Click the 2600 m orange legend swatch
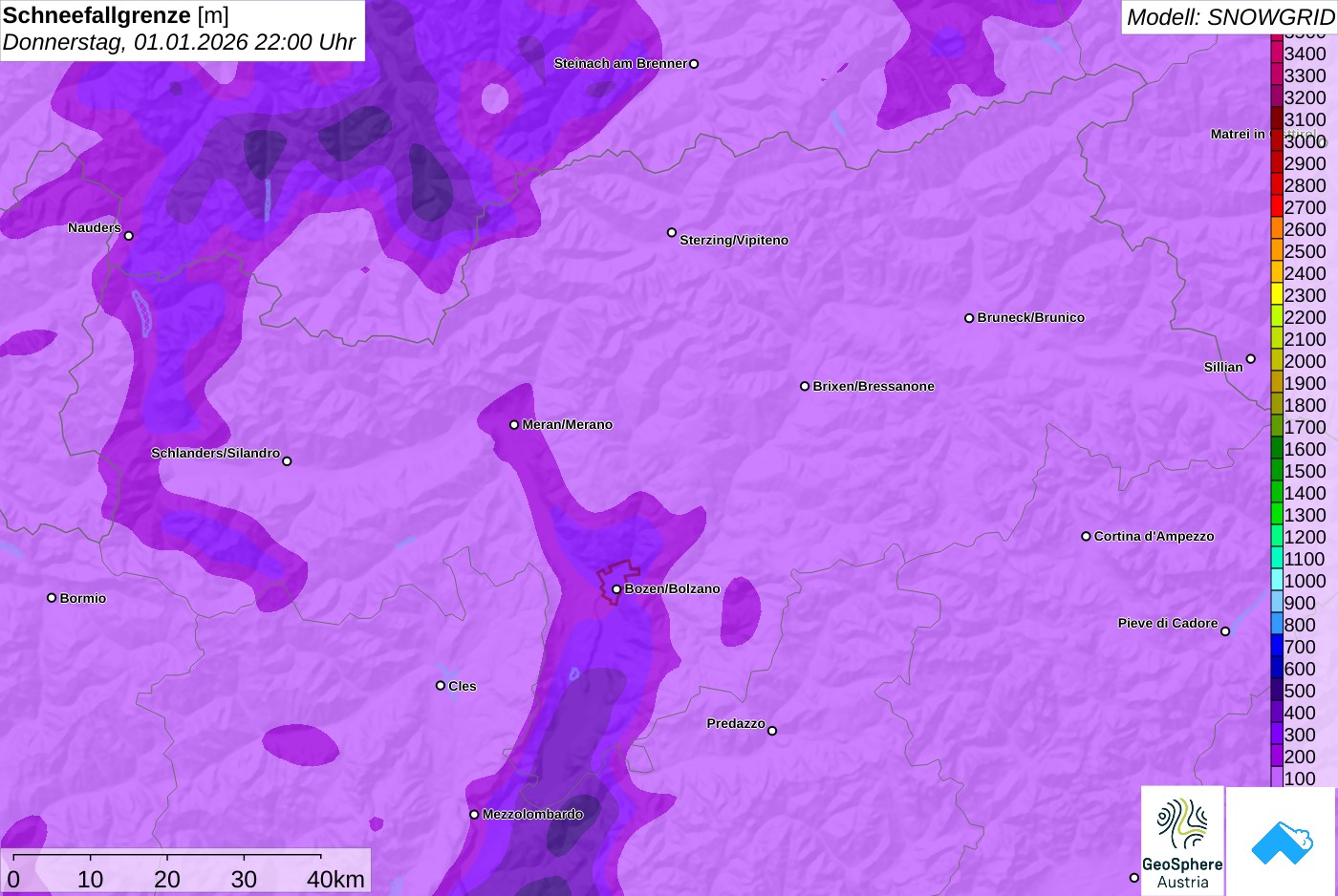The height and width of the screenshot is (896, 1338). coord(1277,229)
